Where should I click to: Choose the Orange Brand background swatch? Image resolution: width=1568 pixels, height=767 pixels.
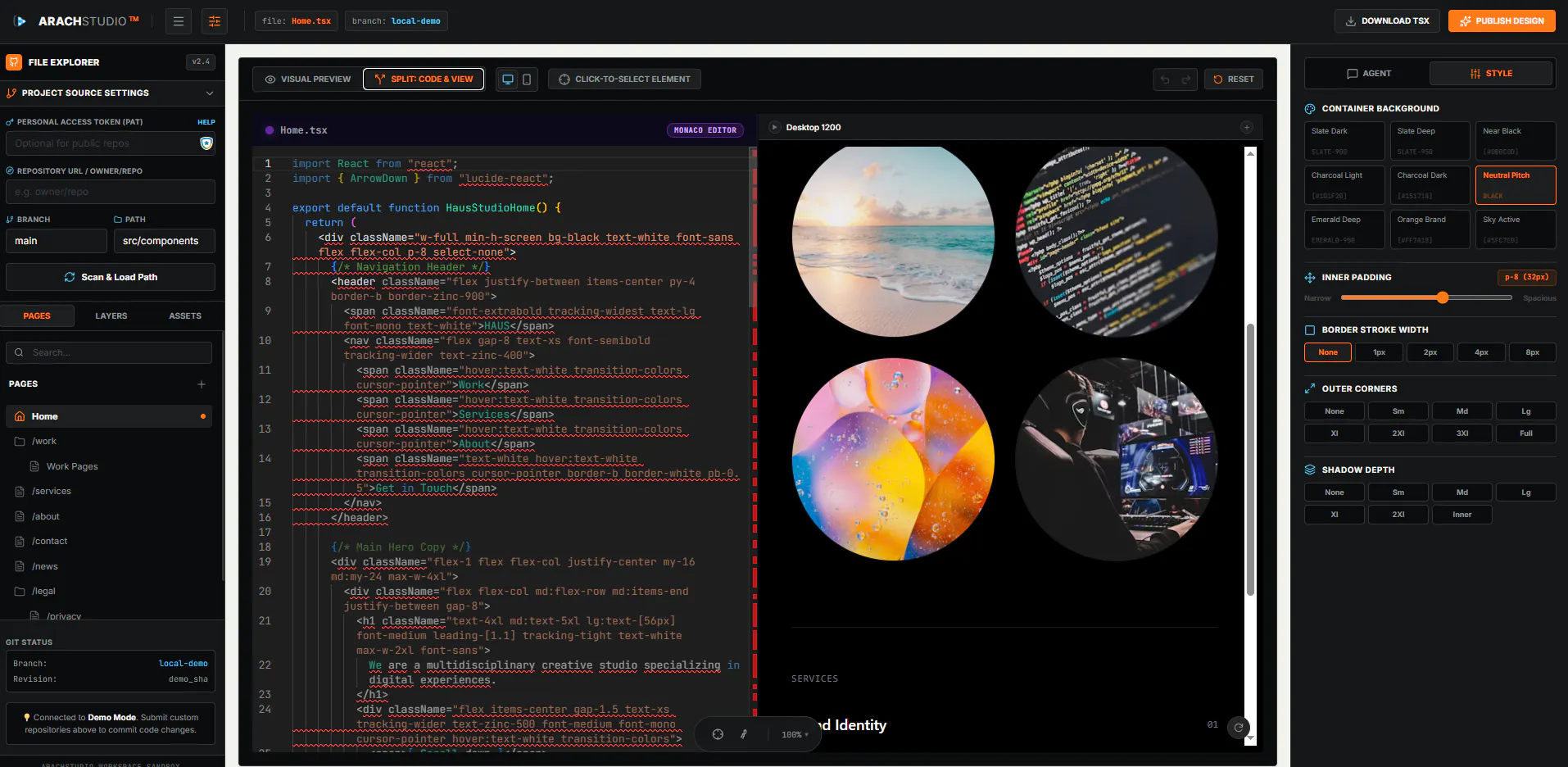1430,229
